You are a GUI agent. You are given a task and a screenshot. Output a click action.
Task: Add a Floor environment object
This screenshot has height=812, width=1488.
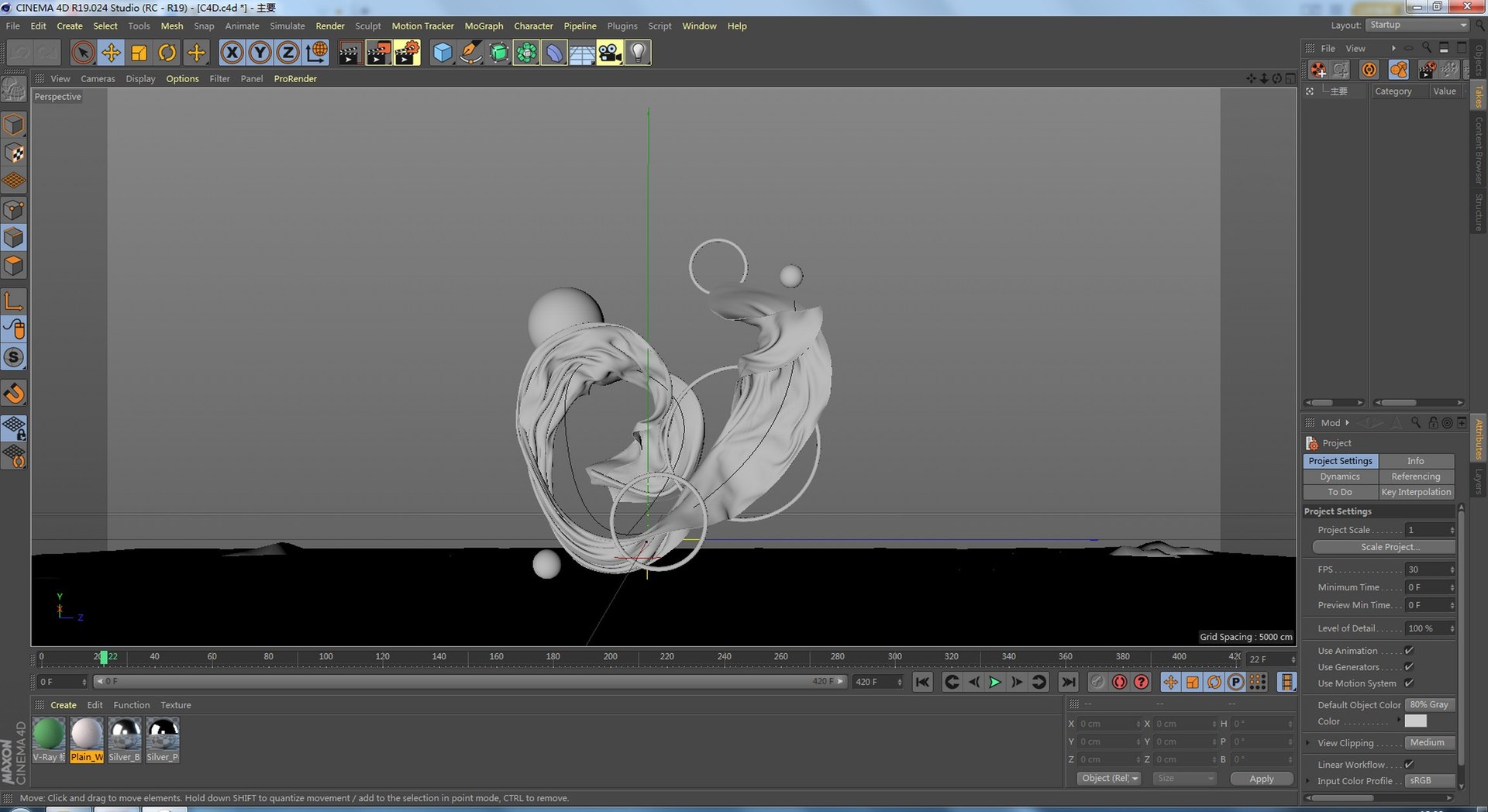[x=582, y=53]
